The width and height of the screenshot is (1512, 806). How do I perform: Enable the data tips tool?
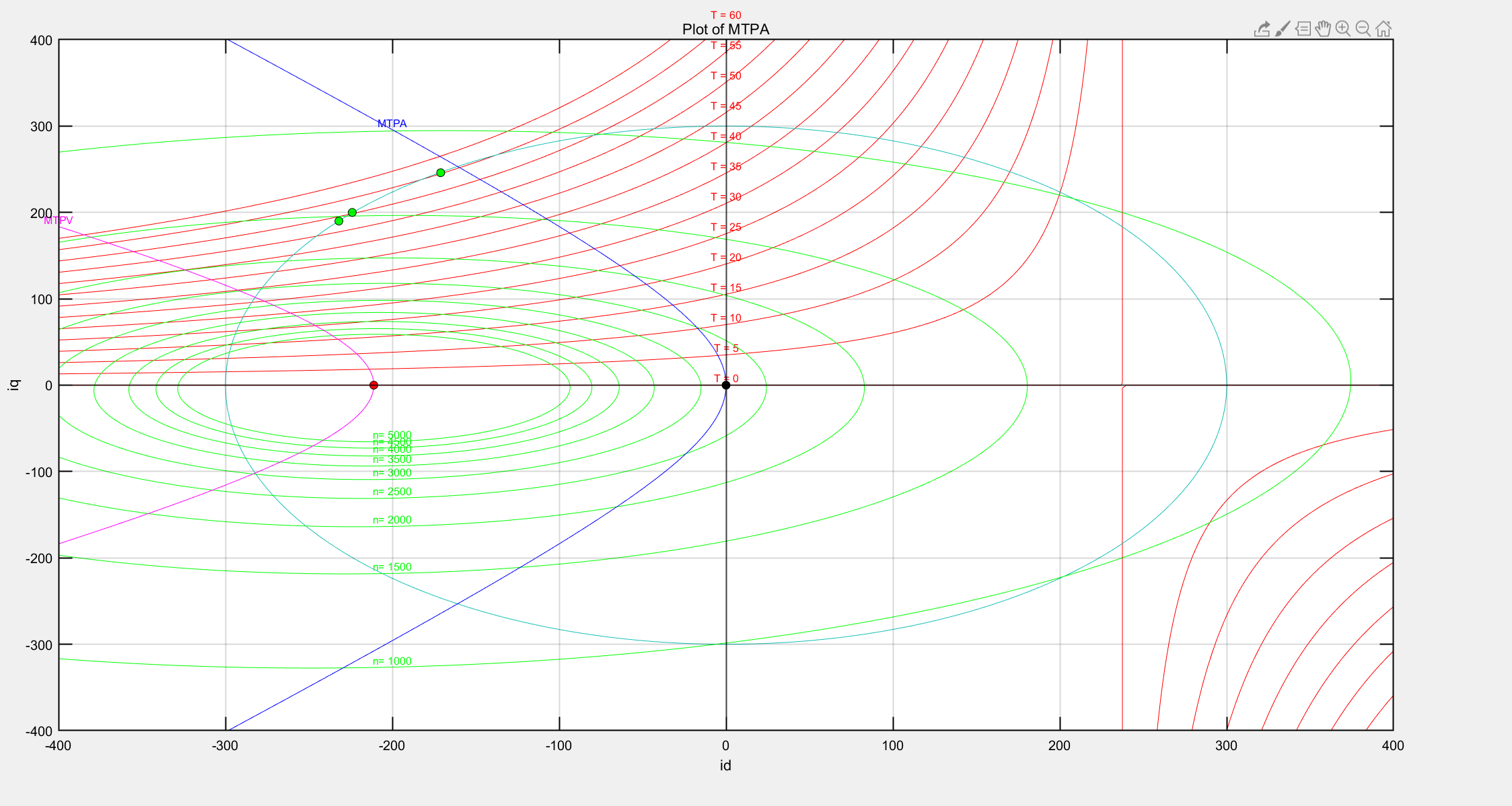1303,29
